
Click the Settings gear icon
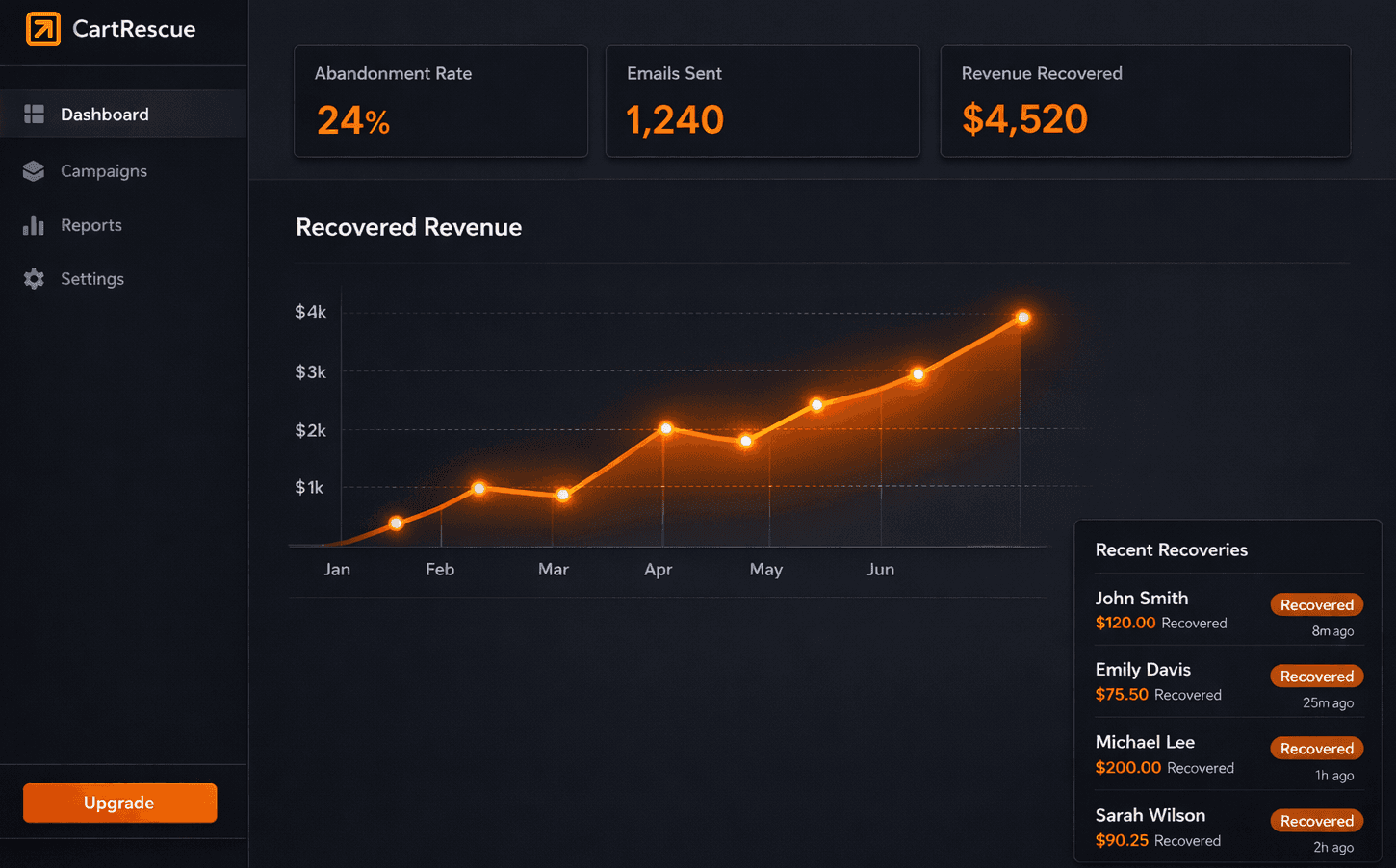pos(34,279)
